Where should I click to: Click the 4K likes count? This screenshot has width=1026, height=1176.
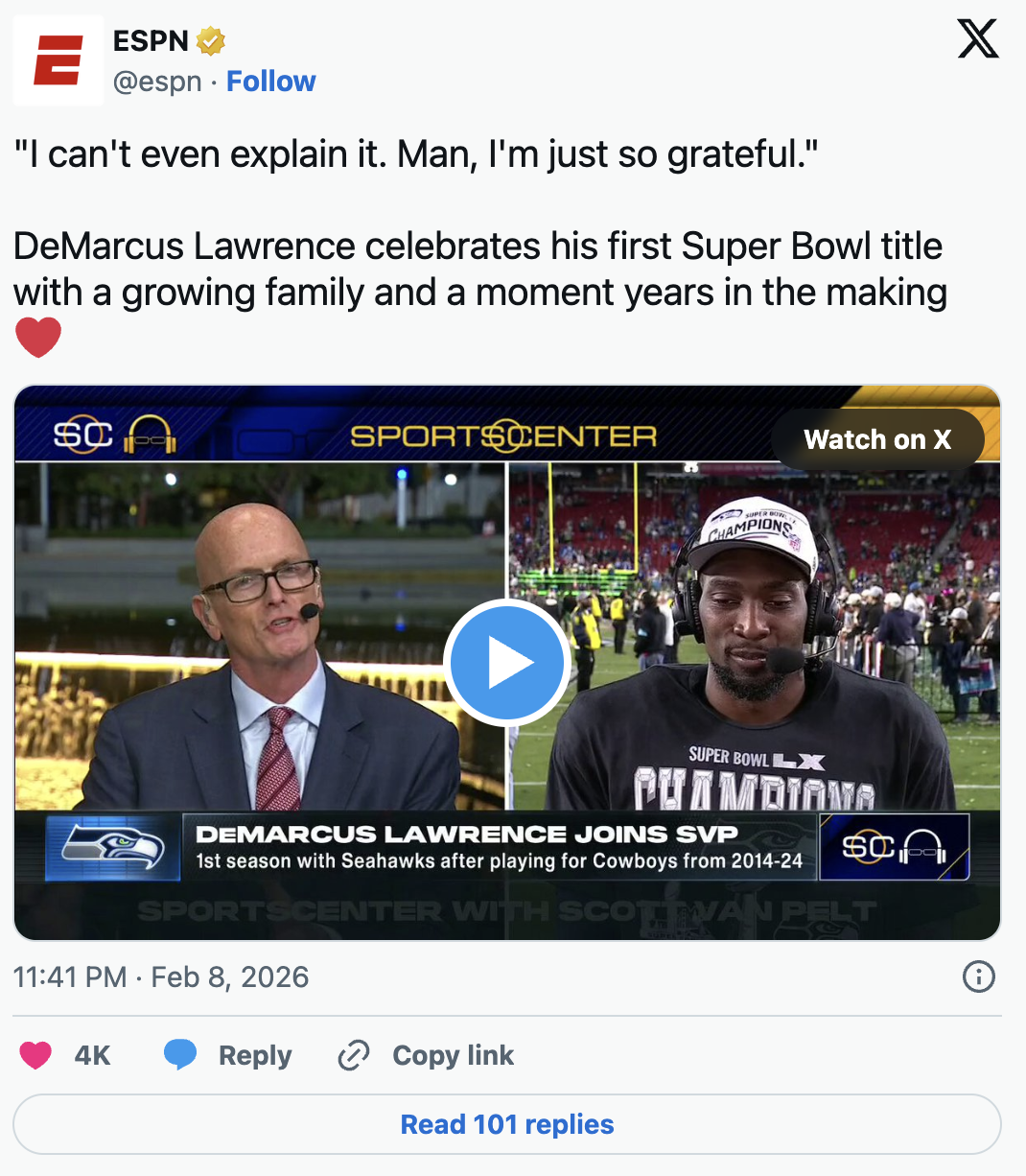tap(92, 1055)
